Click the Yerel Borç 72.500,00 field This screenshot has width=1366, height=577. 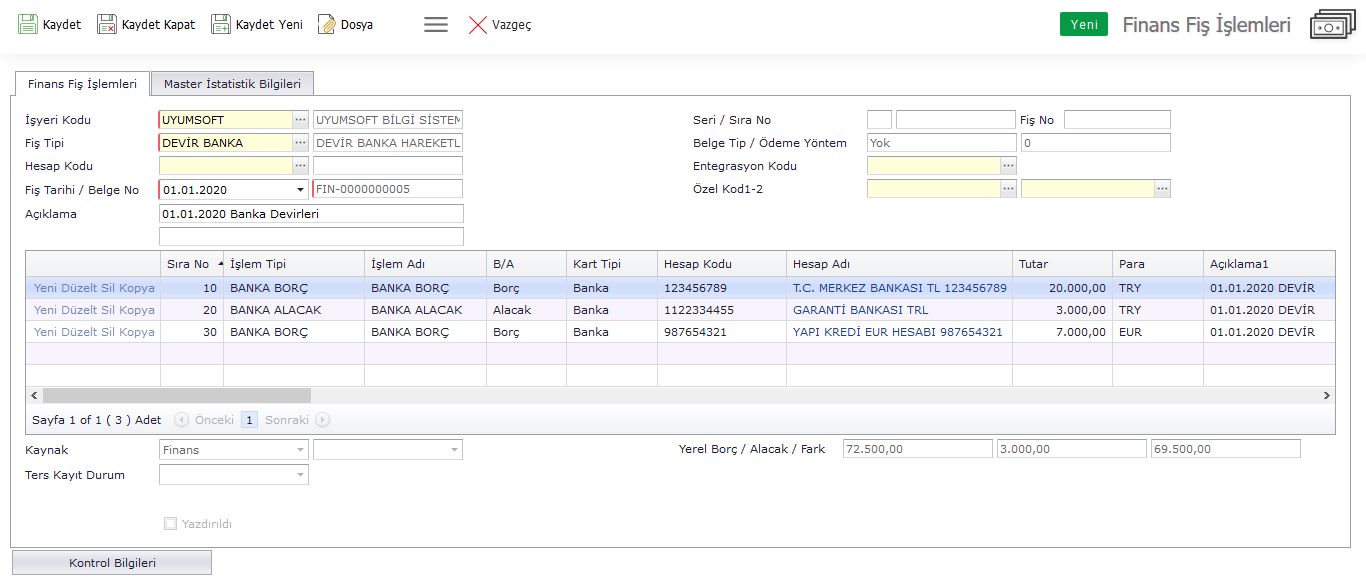918,449
